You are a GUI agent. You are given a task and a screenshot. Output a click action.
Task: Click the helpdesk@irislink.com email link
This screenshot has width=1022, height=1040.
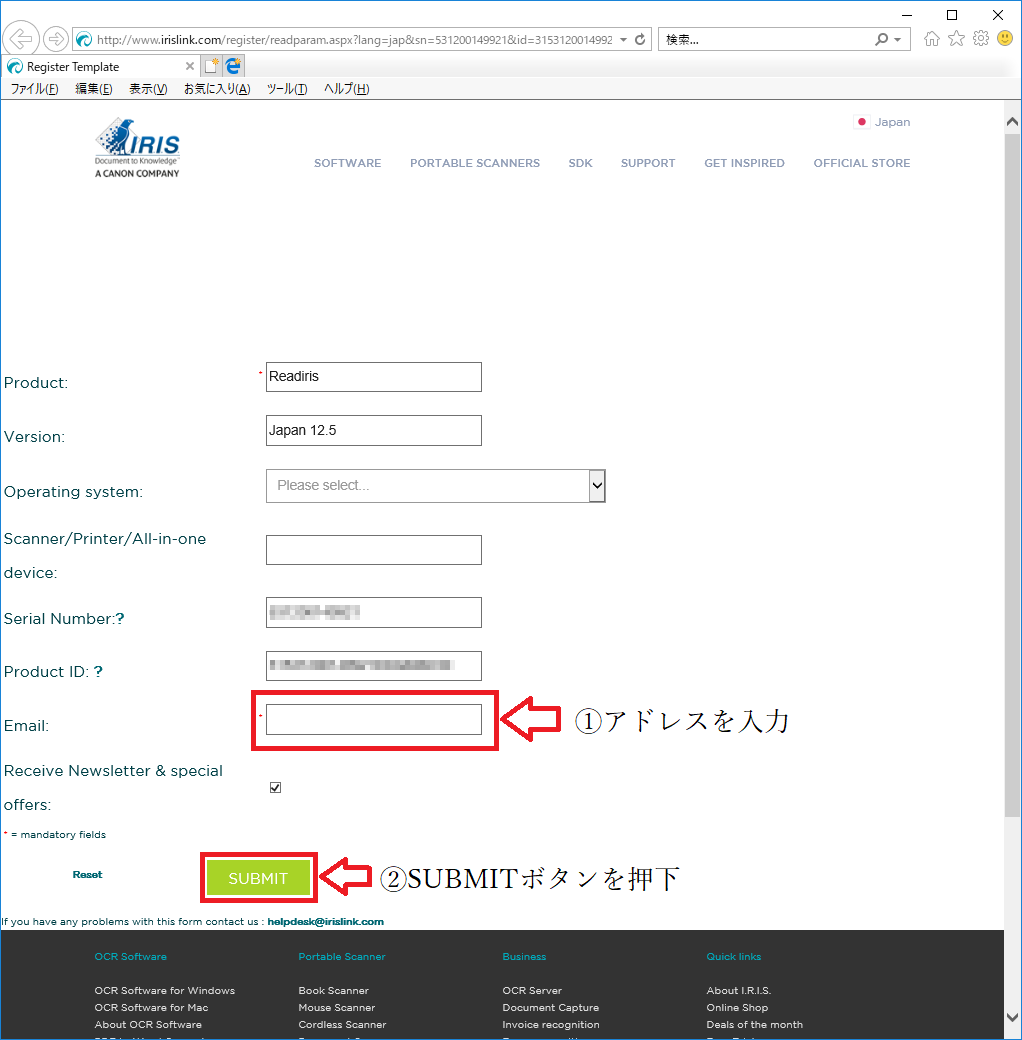(x=326, y=922)
